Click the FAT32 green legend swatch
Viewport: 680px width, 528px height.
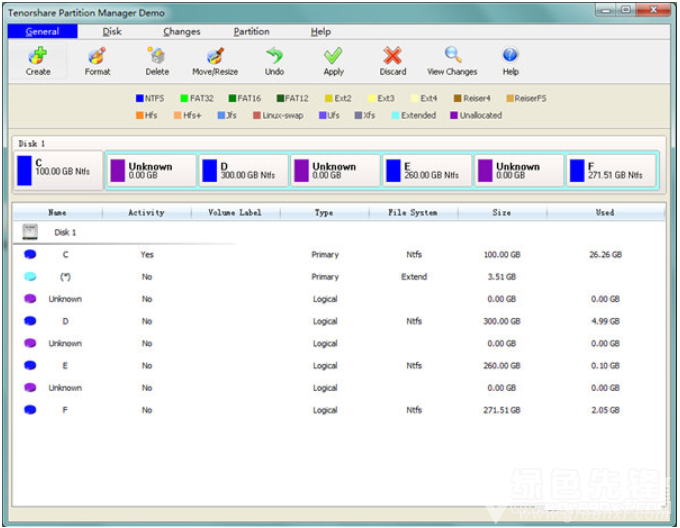(x=184, y=98)
